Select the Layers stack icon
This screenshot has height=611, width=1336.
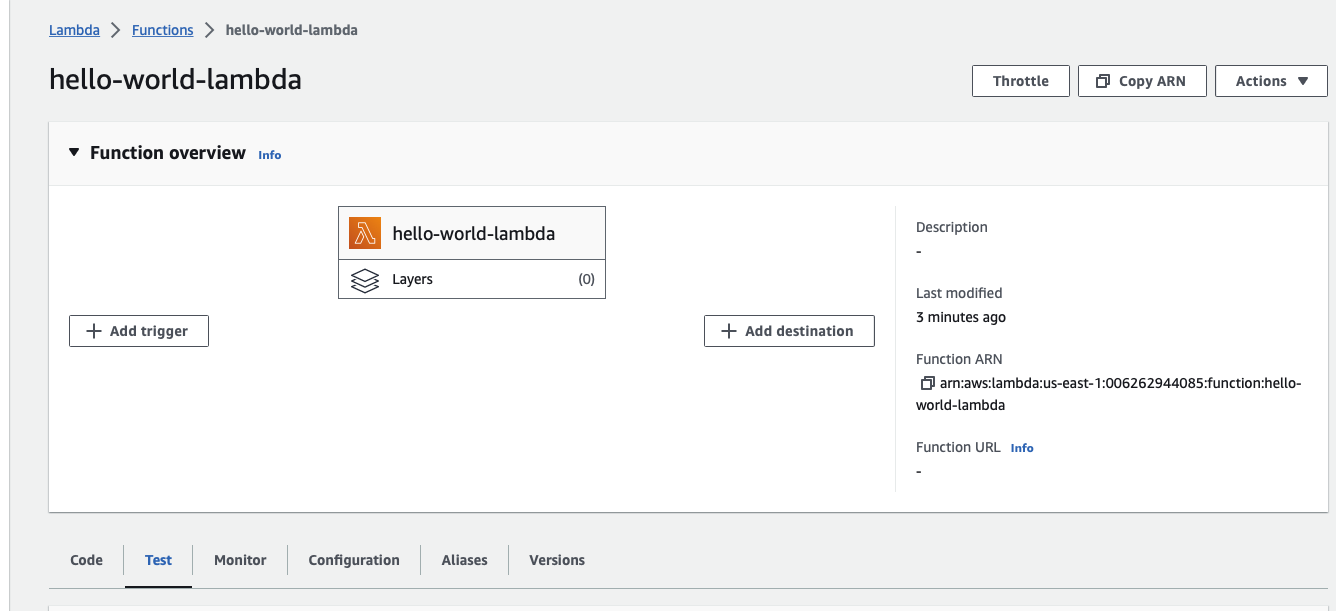click(x=366, y=280)
